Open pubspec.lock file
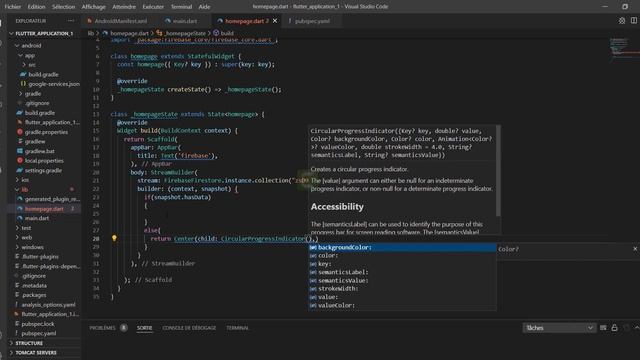Image resolution: width=640 pixels, height=360 pixels. [38, 324]
